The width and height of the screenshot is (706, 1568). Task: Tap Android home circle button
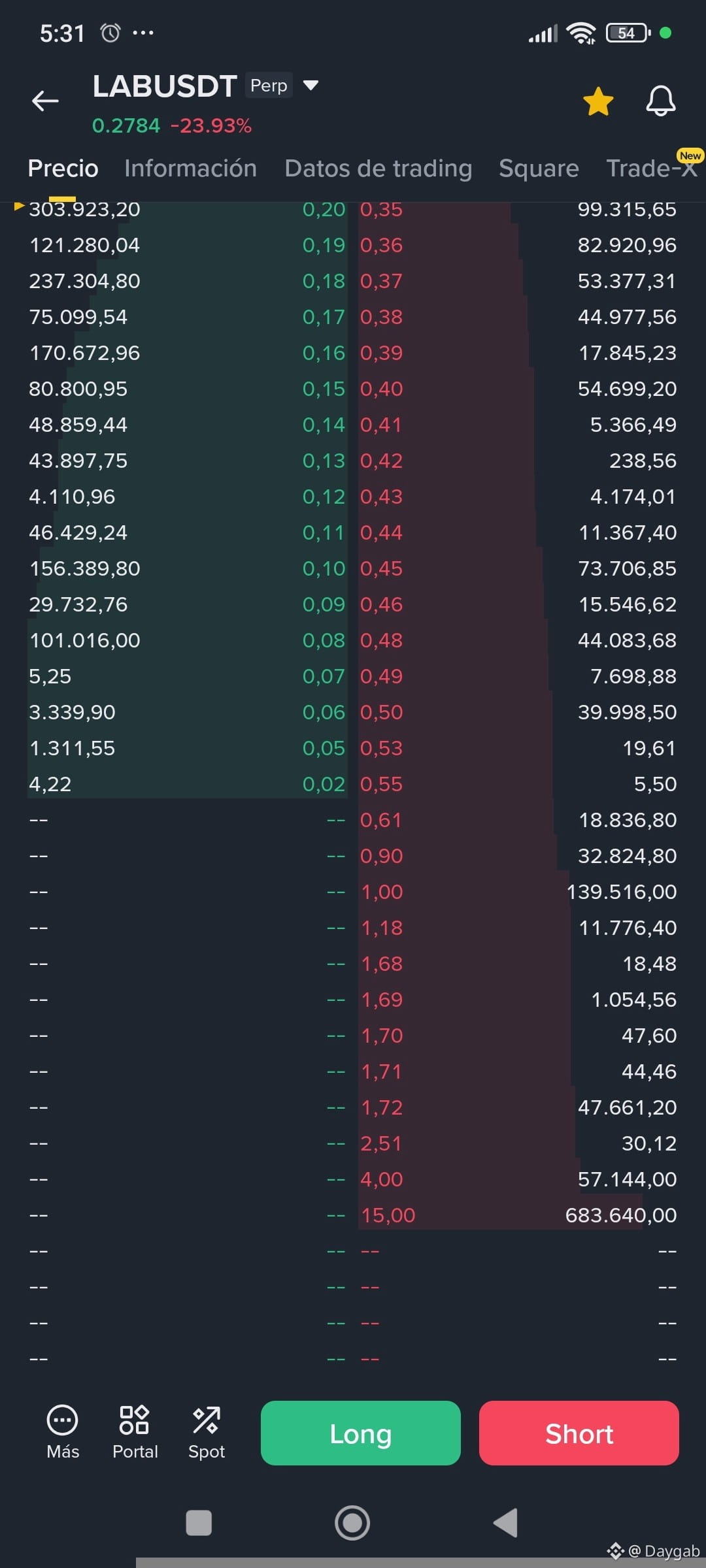352,1523
